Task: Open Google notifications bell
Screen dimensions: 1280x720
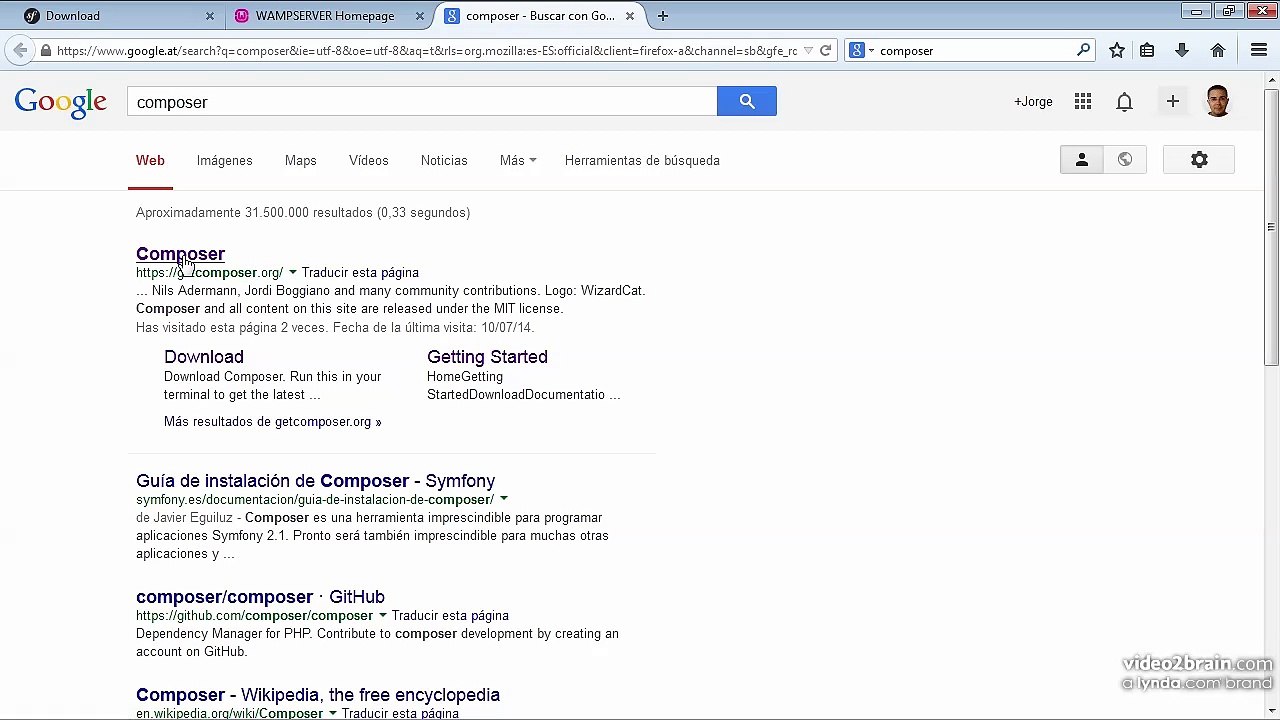Action: (1124, 101)
